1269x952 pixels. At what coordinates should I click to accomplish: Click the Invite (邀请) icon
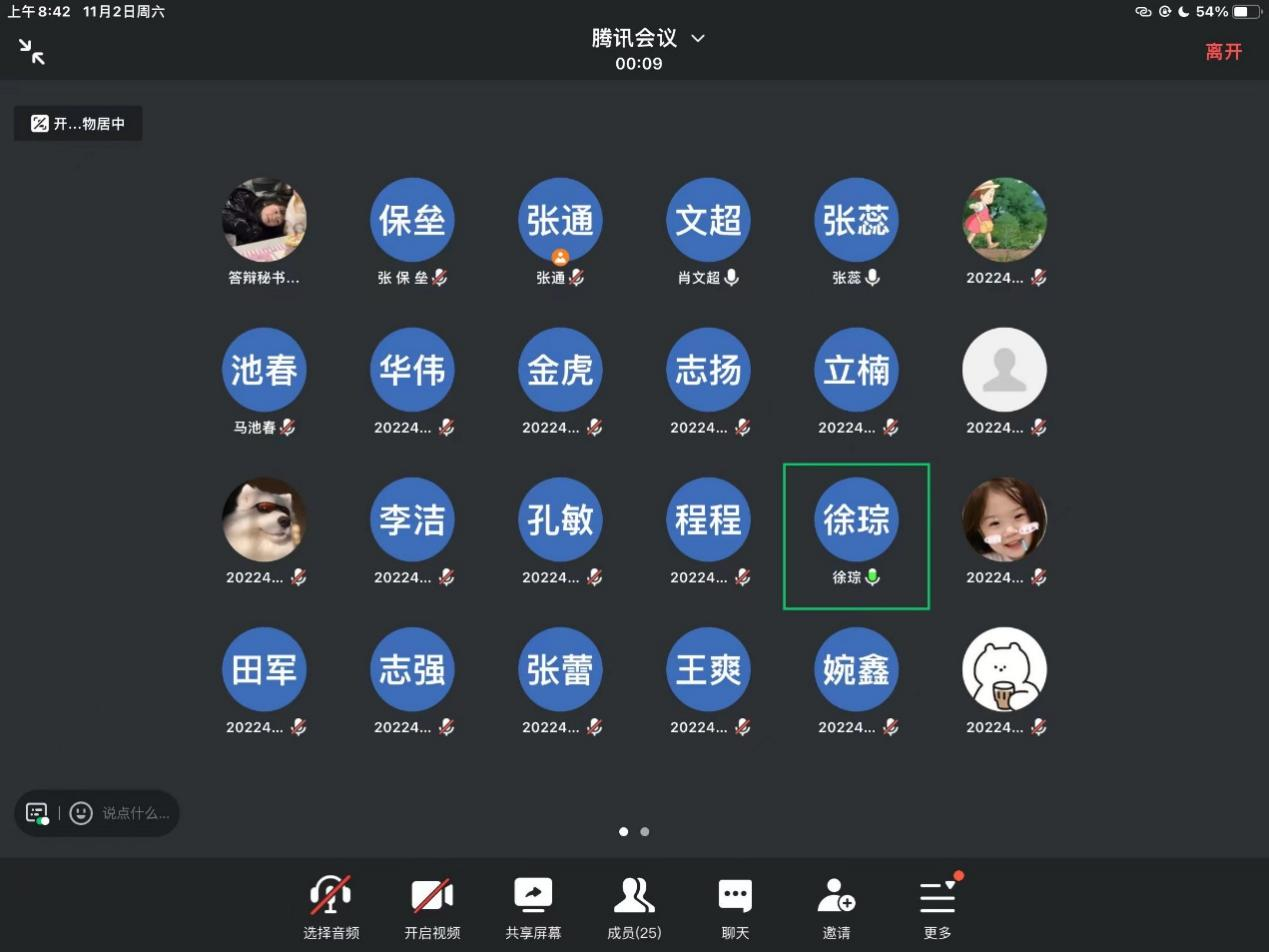836,908
